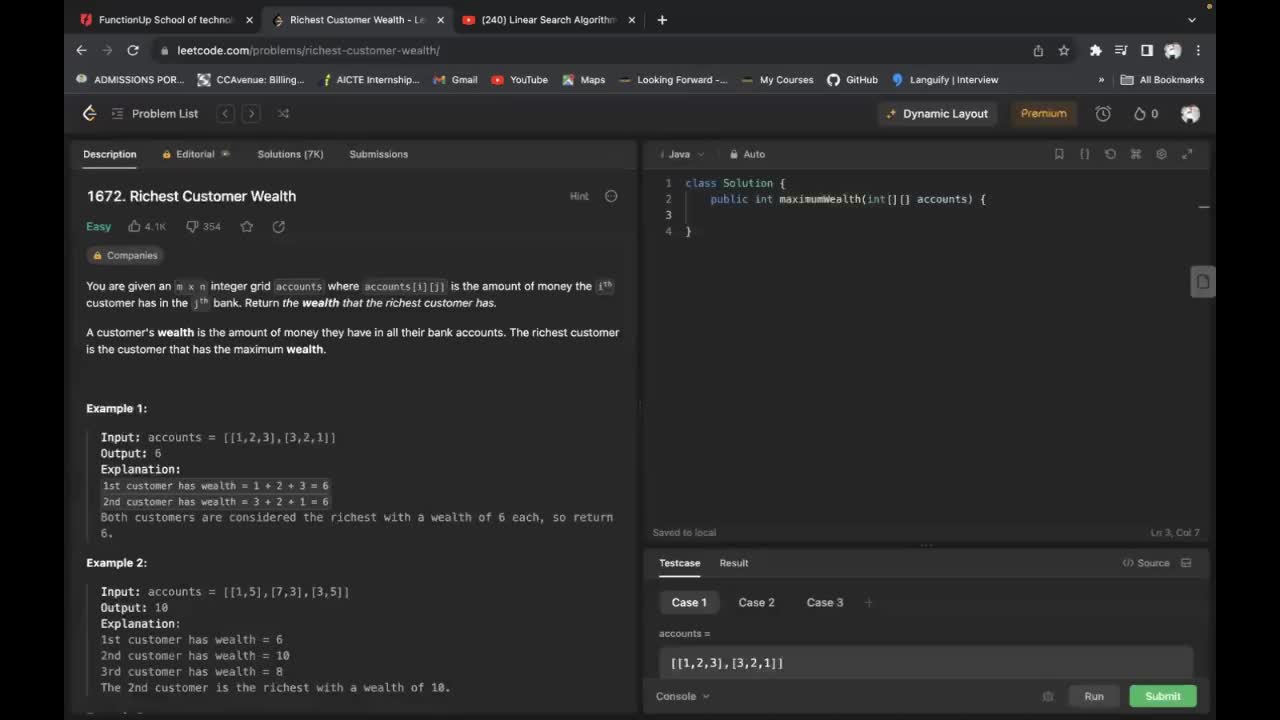The width and height of the screenshot is (1280, 720).
Task: Go to next problem arrow
Action: (x=252, y=113)
